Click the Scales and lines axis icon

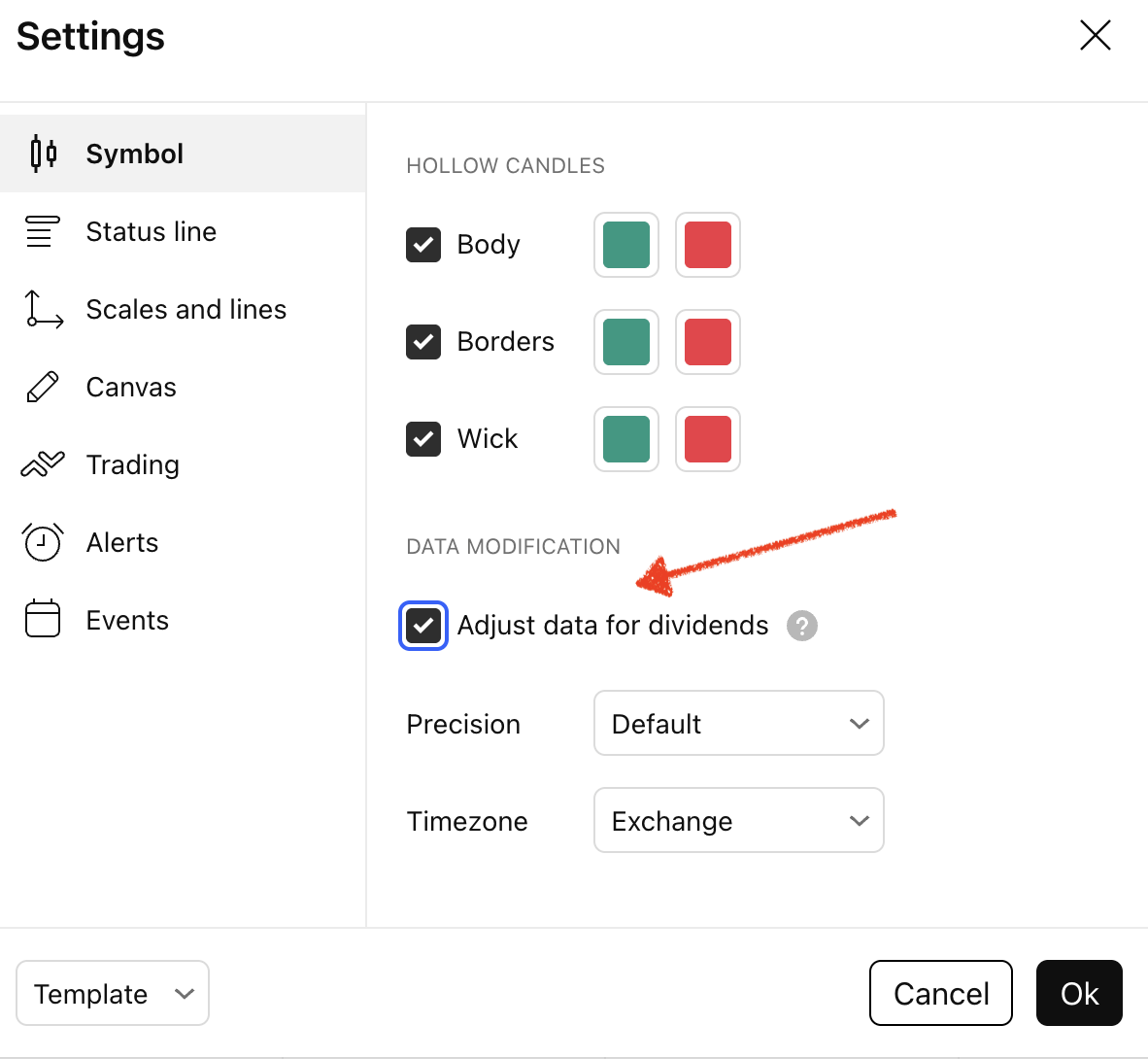pos(43,309)
